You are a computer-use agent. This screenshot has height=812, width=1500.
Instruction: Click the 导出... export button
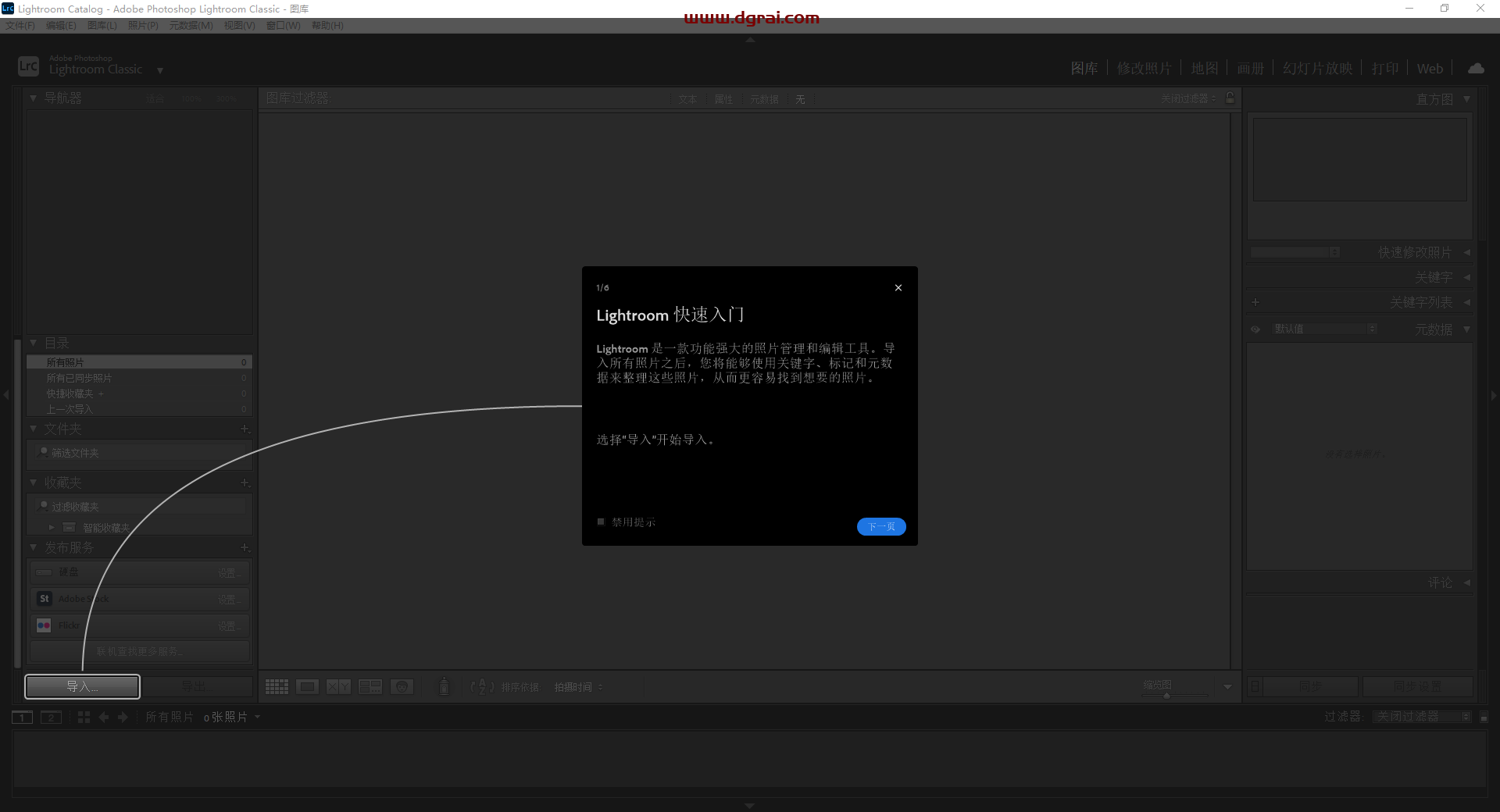pos(197,686)
